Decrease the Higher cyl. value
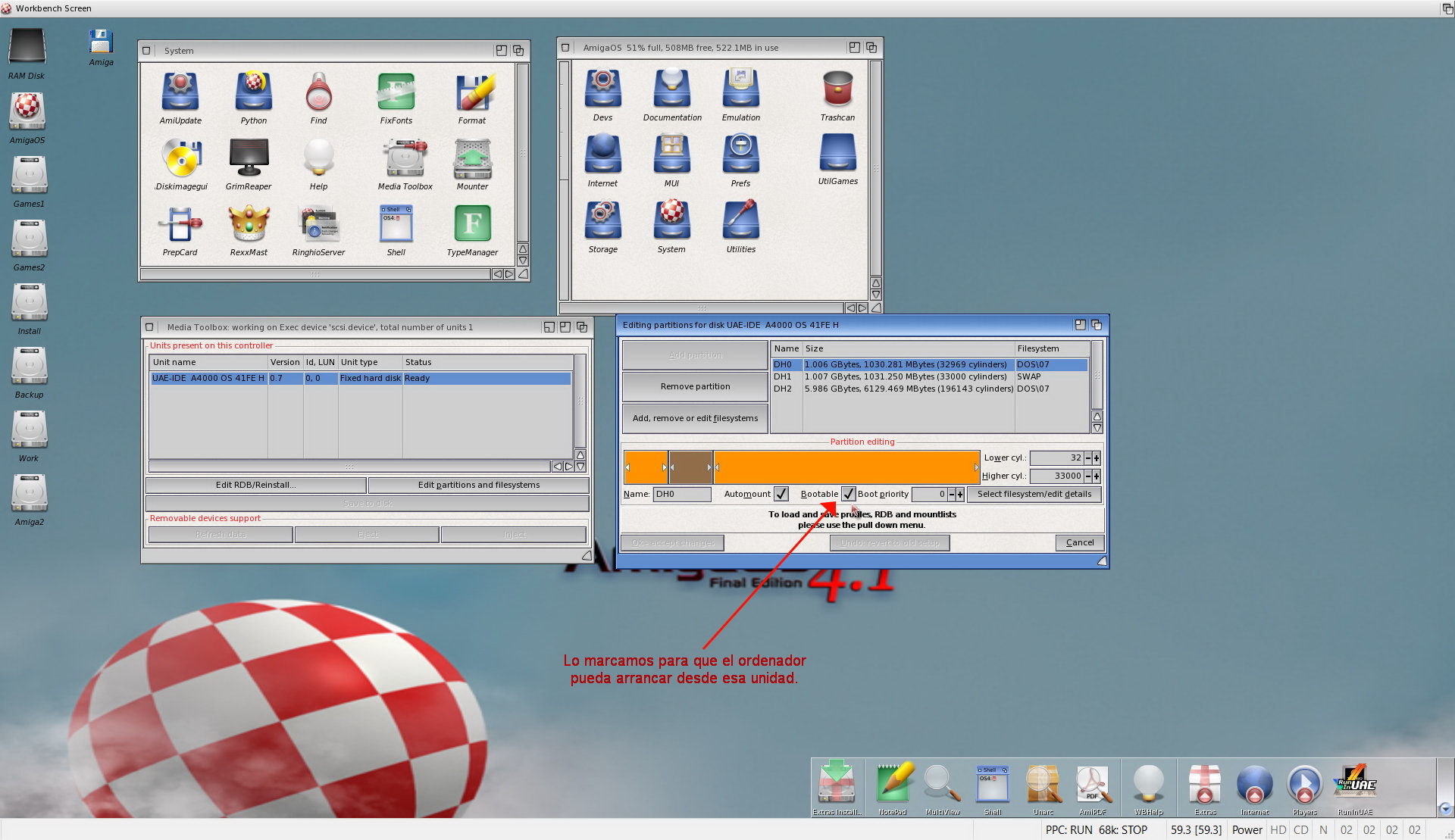 coord(1088,476)
